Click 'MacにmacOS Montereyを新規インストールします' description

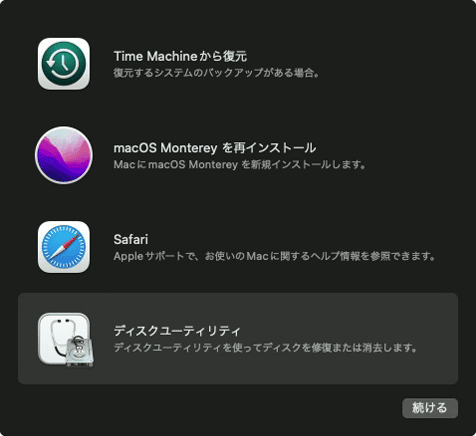coord(240,164)
